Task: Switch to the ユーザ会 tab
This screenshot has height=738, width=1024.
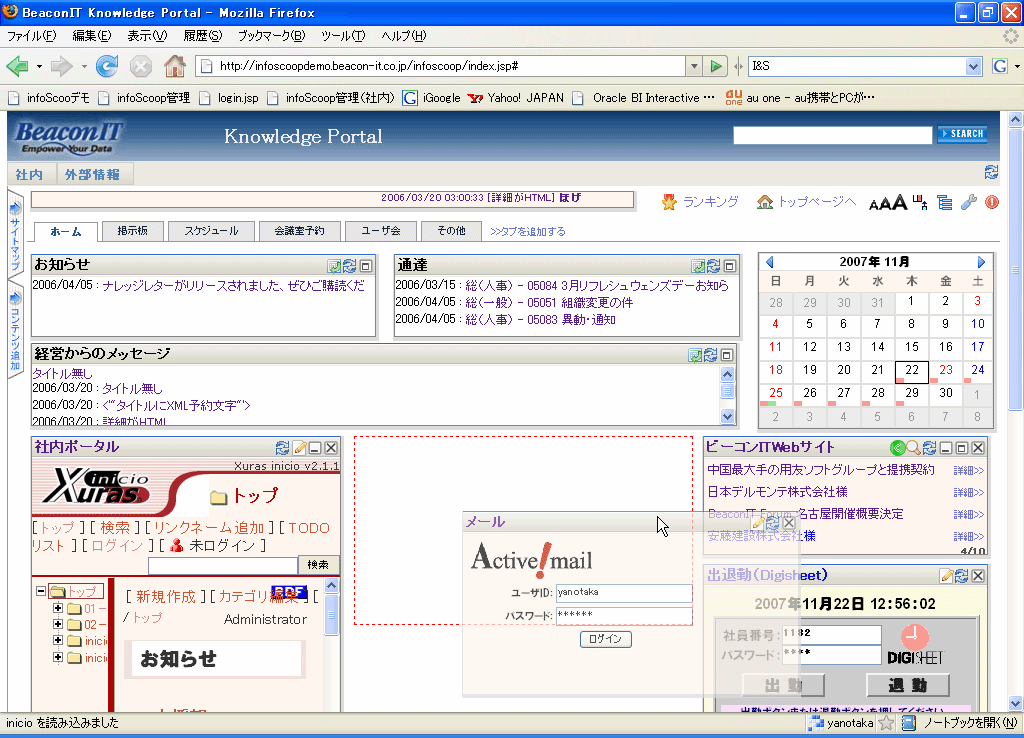Action: 381,231
